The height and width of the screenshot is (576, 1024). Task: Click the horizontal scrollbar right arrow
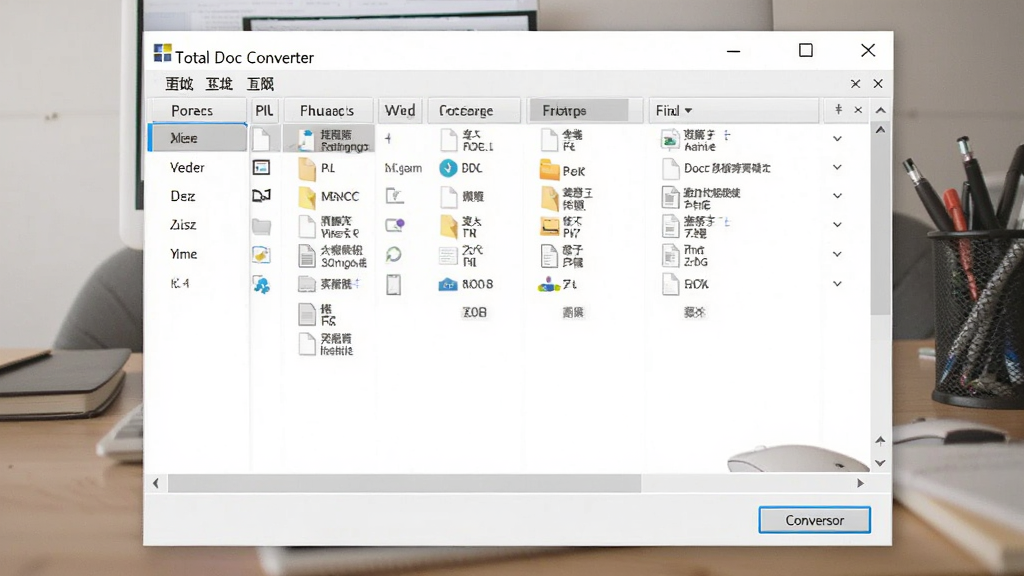point(860,483)
